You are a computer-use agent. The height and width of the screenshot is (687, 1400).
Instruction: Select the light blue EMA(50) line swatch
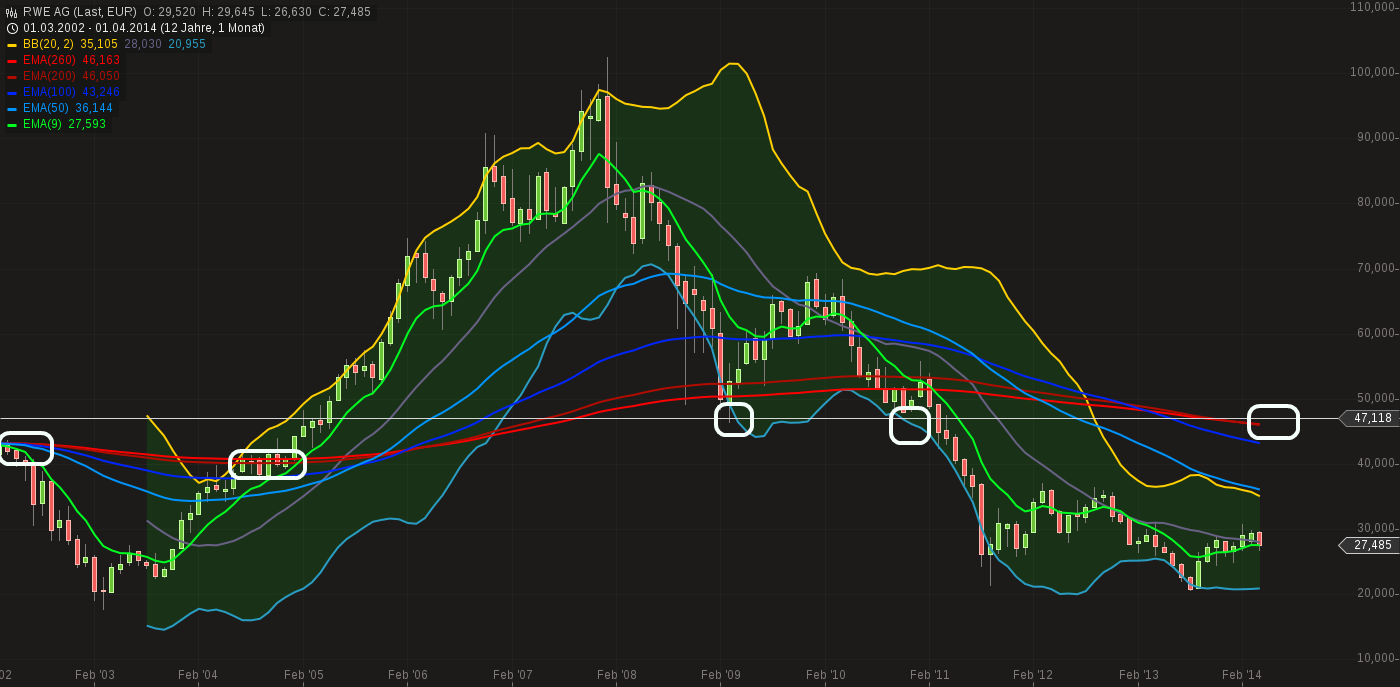pos(12,108)
